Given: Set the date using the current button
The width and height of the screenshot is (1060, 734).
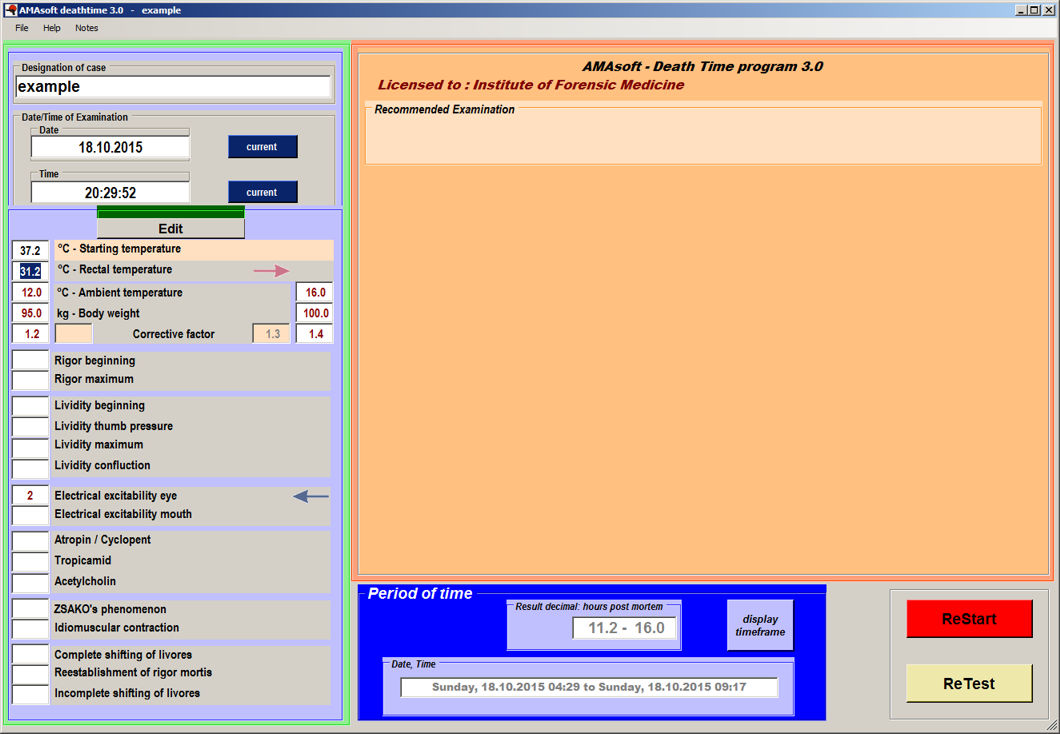Looking at the screenshot, I should pos(262,147).
